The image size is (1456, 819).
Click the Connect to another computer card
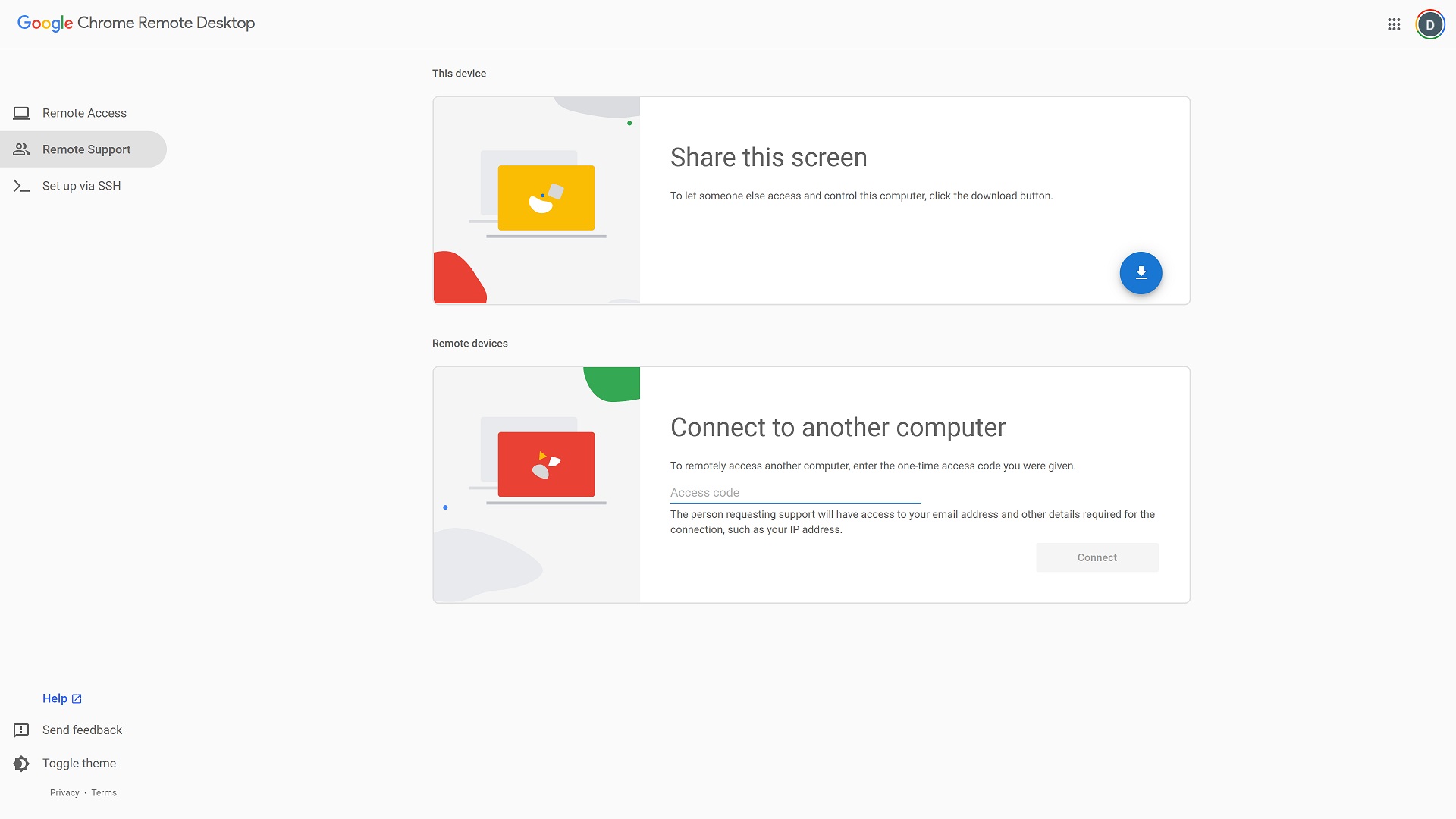click(x=810, y=484)
